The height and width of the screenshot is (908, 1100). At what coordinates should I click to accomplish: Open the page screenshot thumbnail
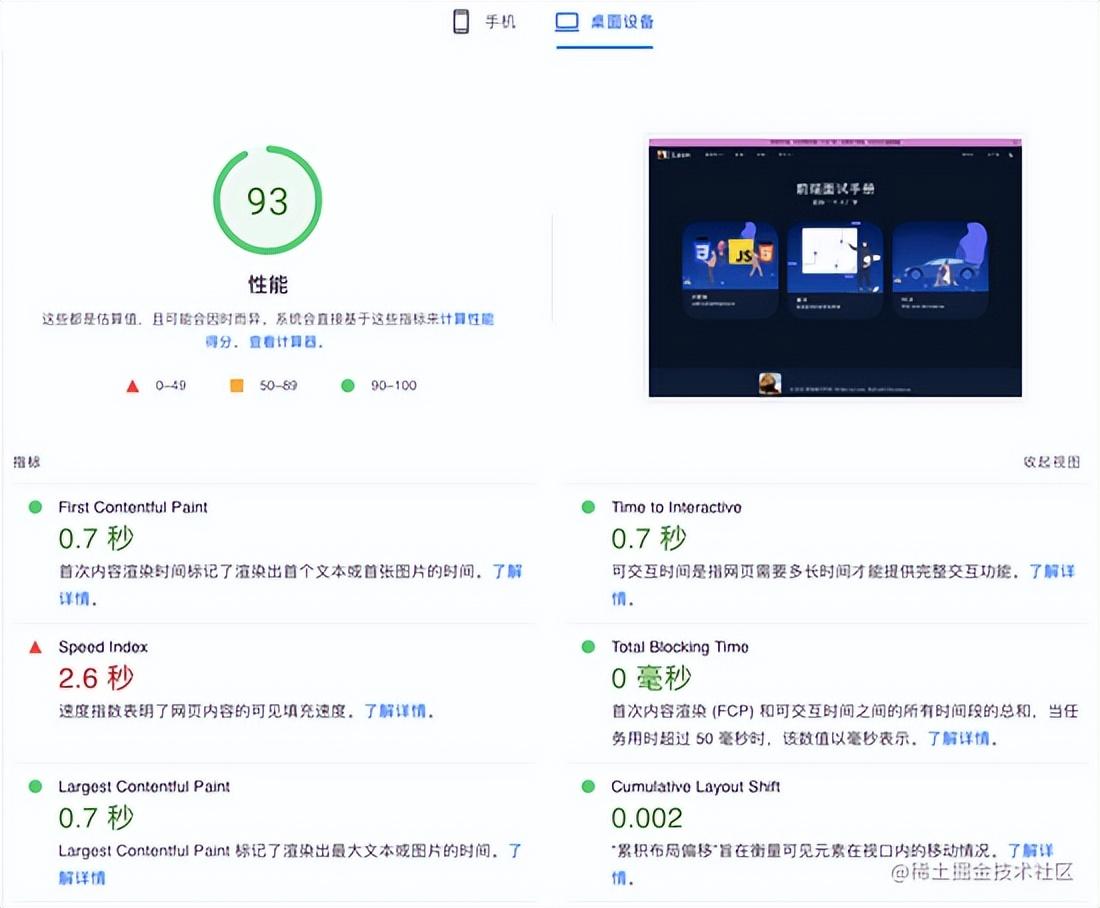(835, 267)
